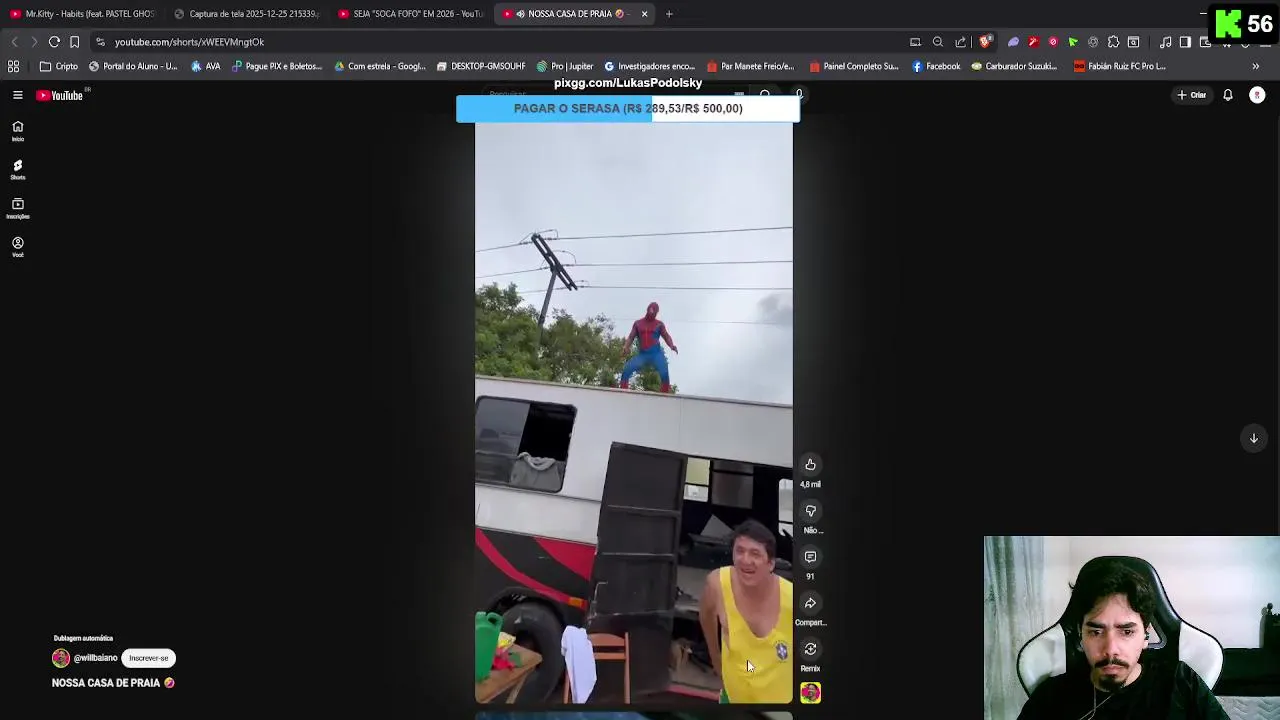Go to next short with down arrow

pyautogui.click(x=1253, y=438)
